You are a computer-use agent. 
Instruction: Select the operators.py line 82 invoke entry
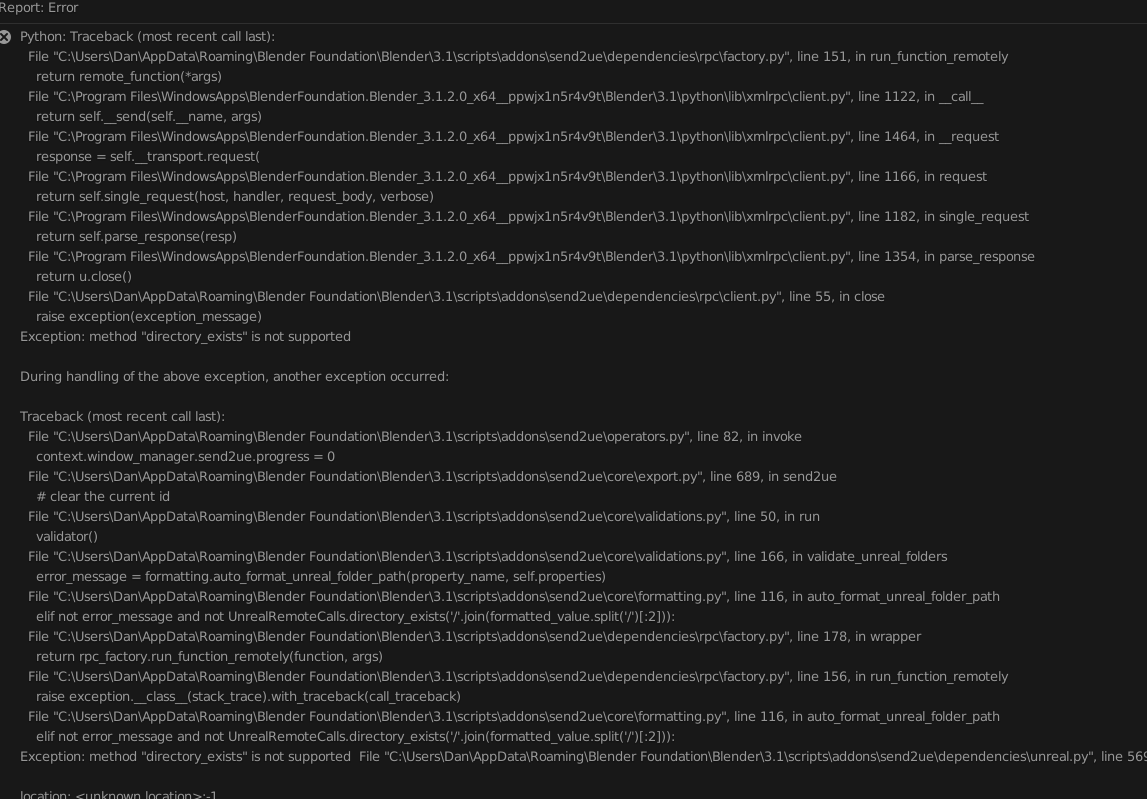[x=415, y=436]
